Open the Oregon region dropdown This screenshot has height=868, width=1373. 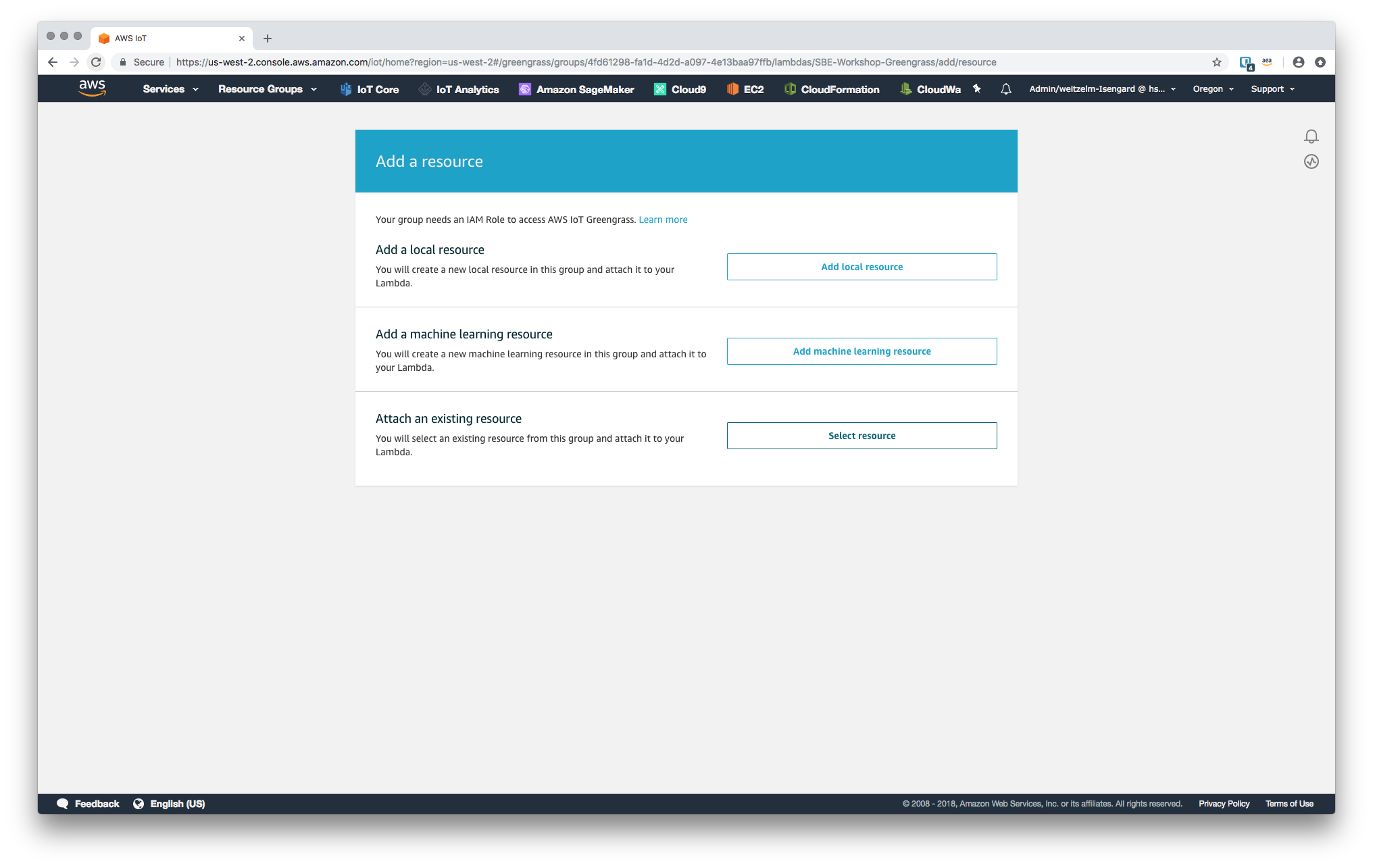point(1214,89)
